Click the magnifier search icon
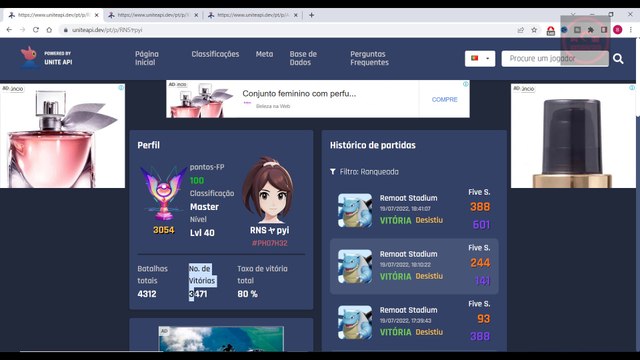 (x=618, y=59)
